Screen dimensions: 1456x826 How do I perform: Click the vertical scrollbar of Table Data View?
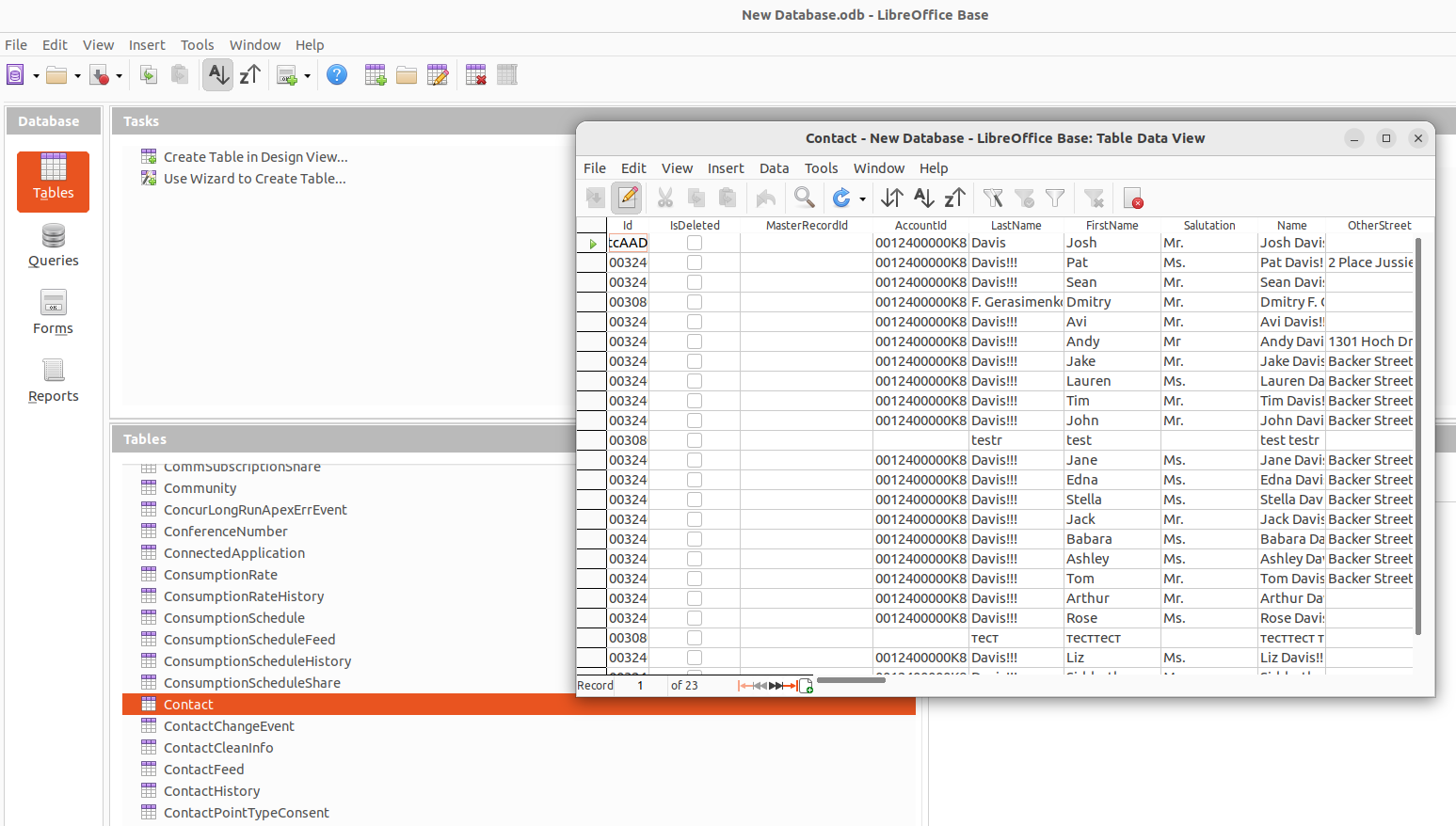[x=1418, y=437]
